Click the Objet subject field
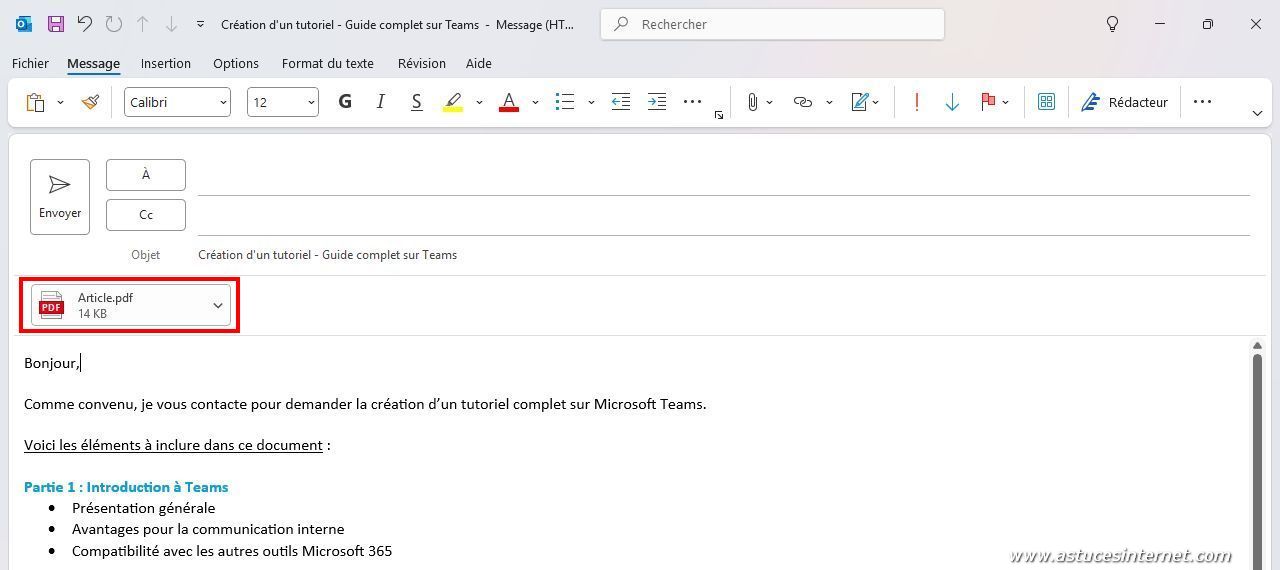The width and height of the screenshot is (1280, 570). click(724, 255)
